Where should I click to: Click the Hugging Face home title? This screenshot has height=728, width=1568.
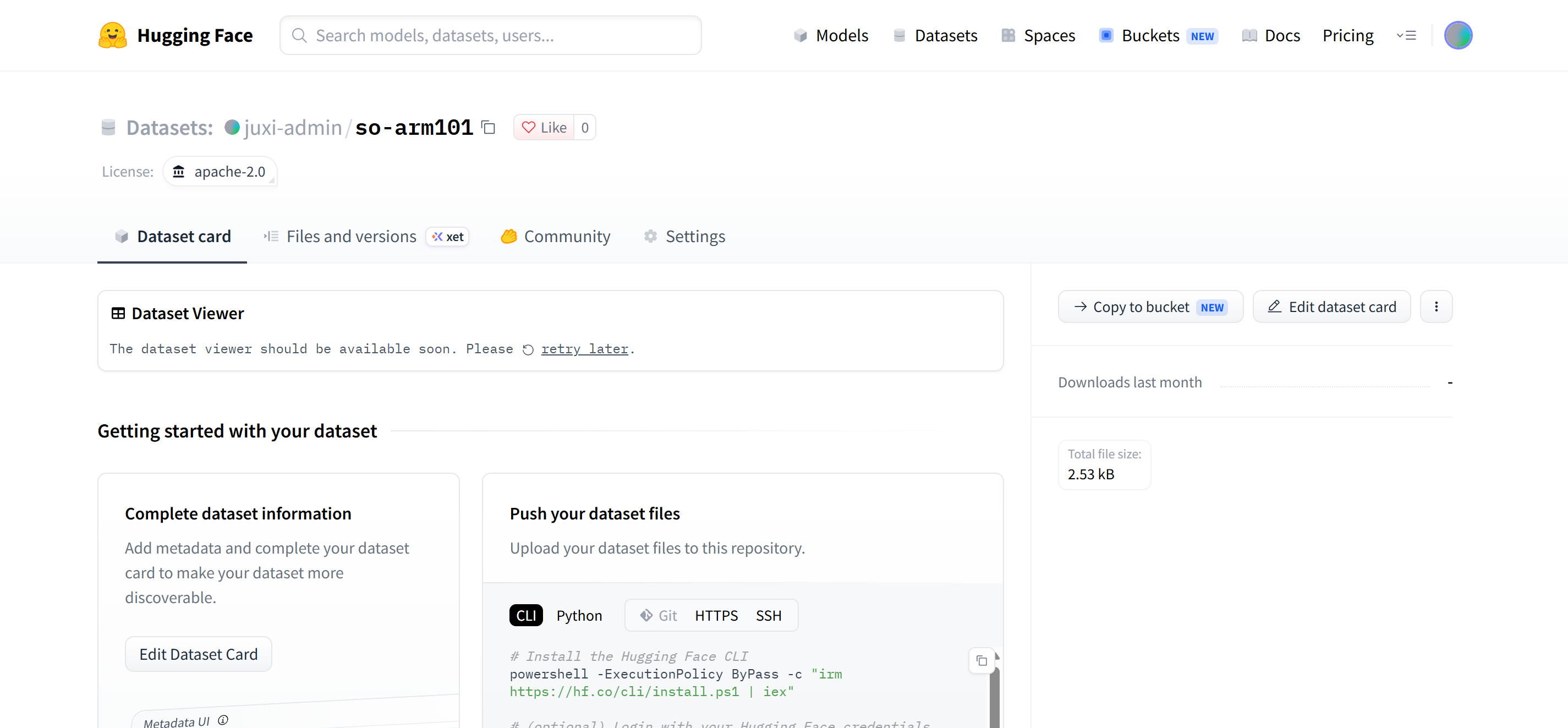pos(195,35)
